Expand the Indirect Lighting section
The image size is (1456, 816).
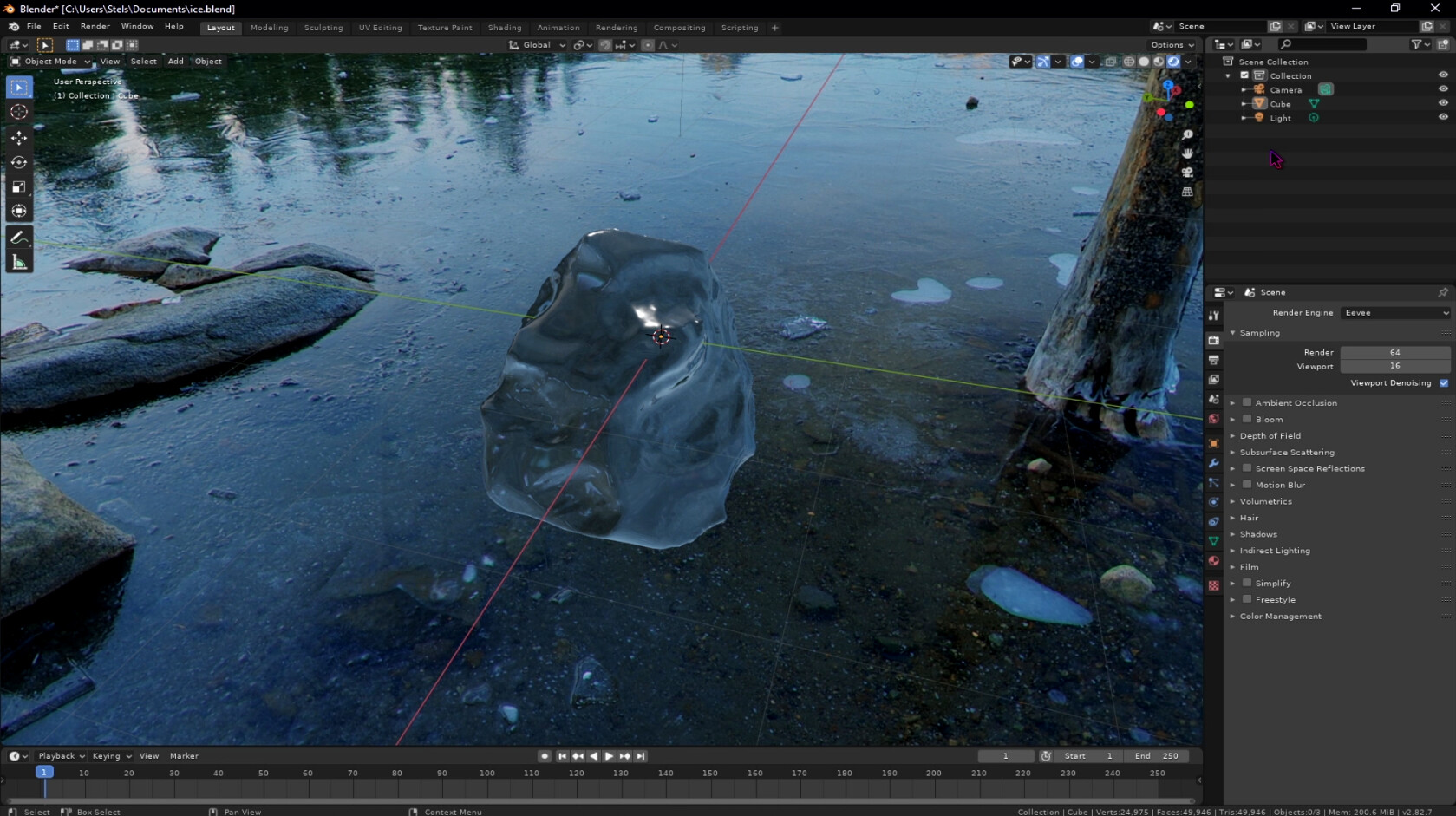pos(1232,551)
